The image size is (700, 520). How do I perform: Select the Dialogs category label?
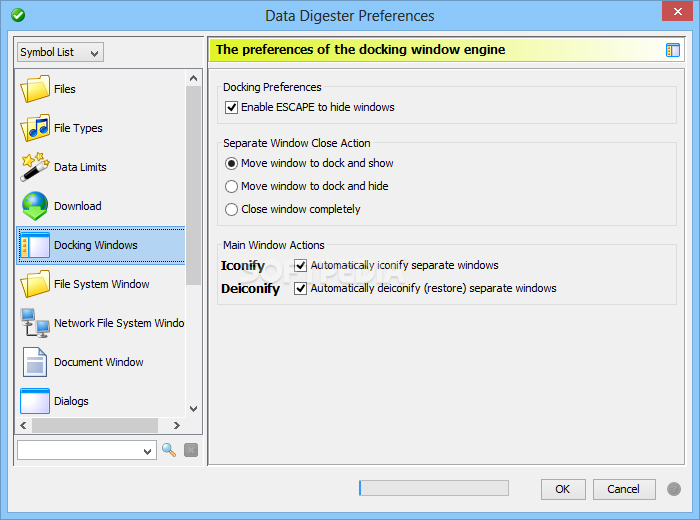pos(71,401)
